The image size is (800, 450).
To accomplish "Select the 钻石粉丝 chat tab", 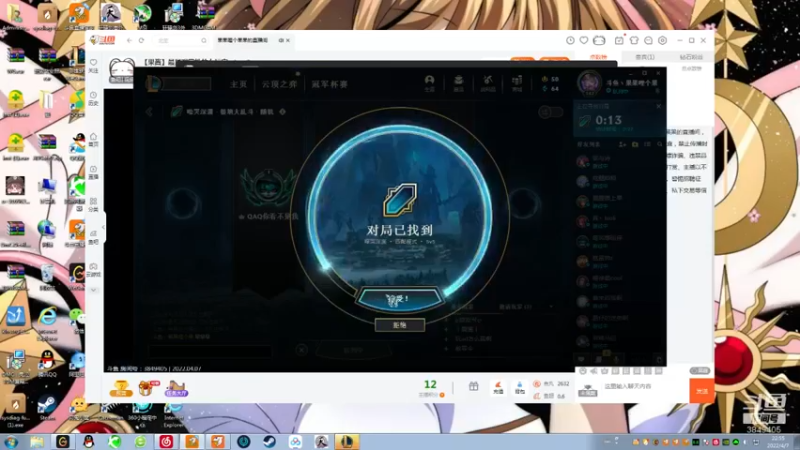I will (x=691, y=57).
